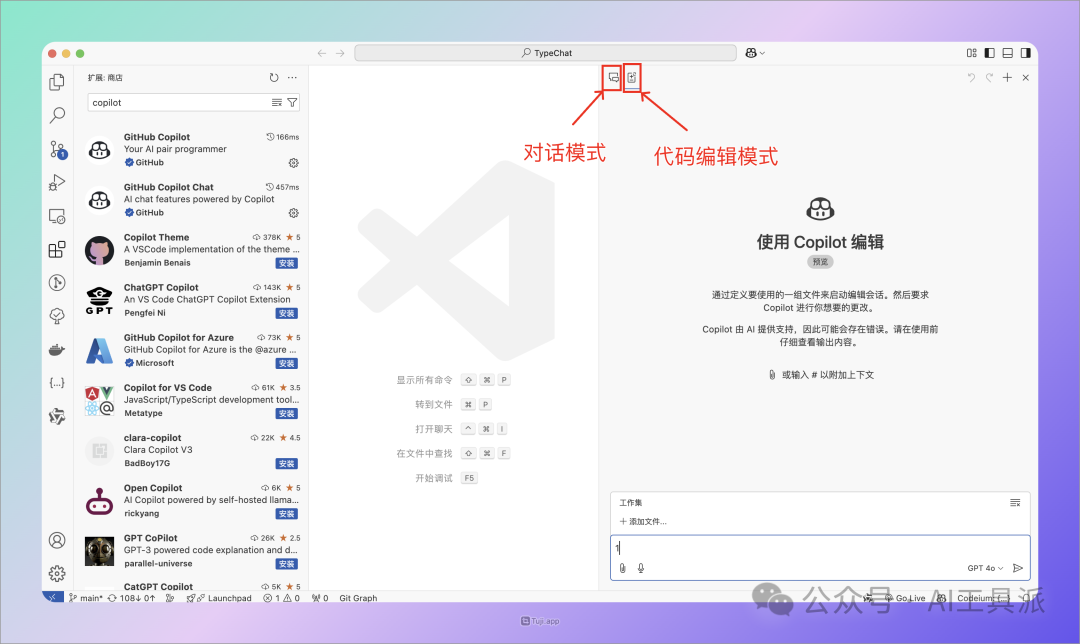1080x644 pixels.
Task: Install the Copilot Theme extension
Action: 287,263
